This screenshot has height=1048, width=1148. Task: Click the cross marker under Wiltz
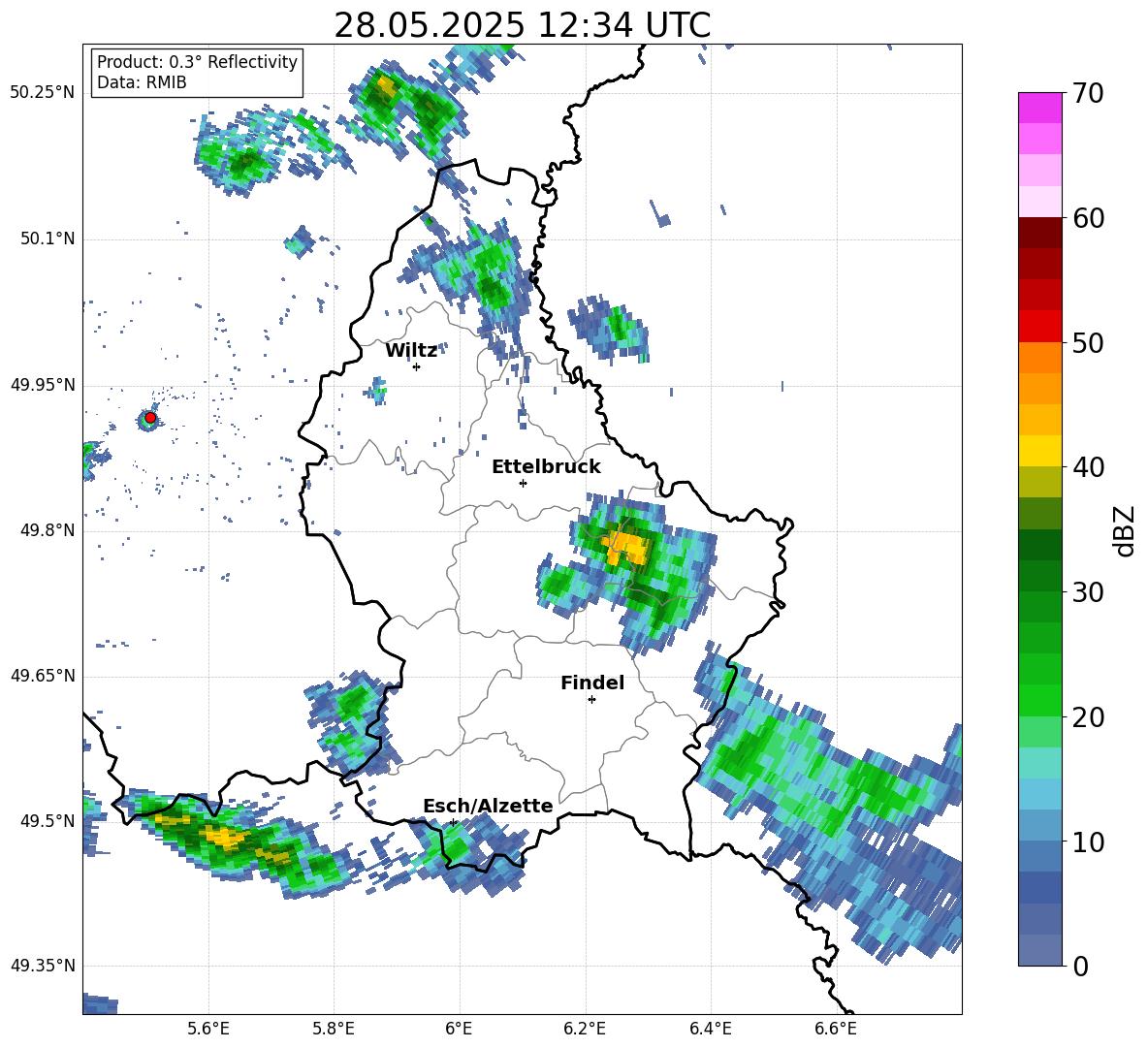pyautogui.click(x=417, y=366)
